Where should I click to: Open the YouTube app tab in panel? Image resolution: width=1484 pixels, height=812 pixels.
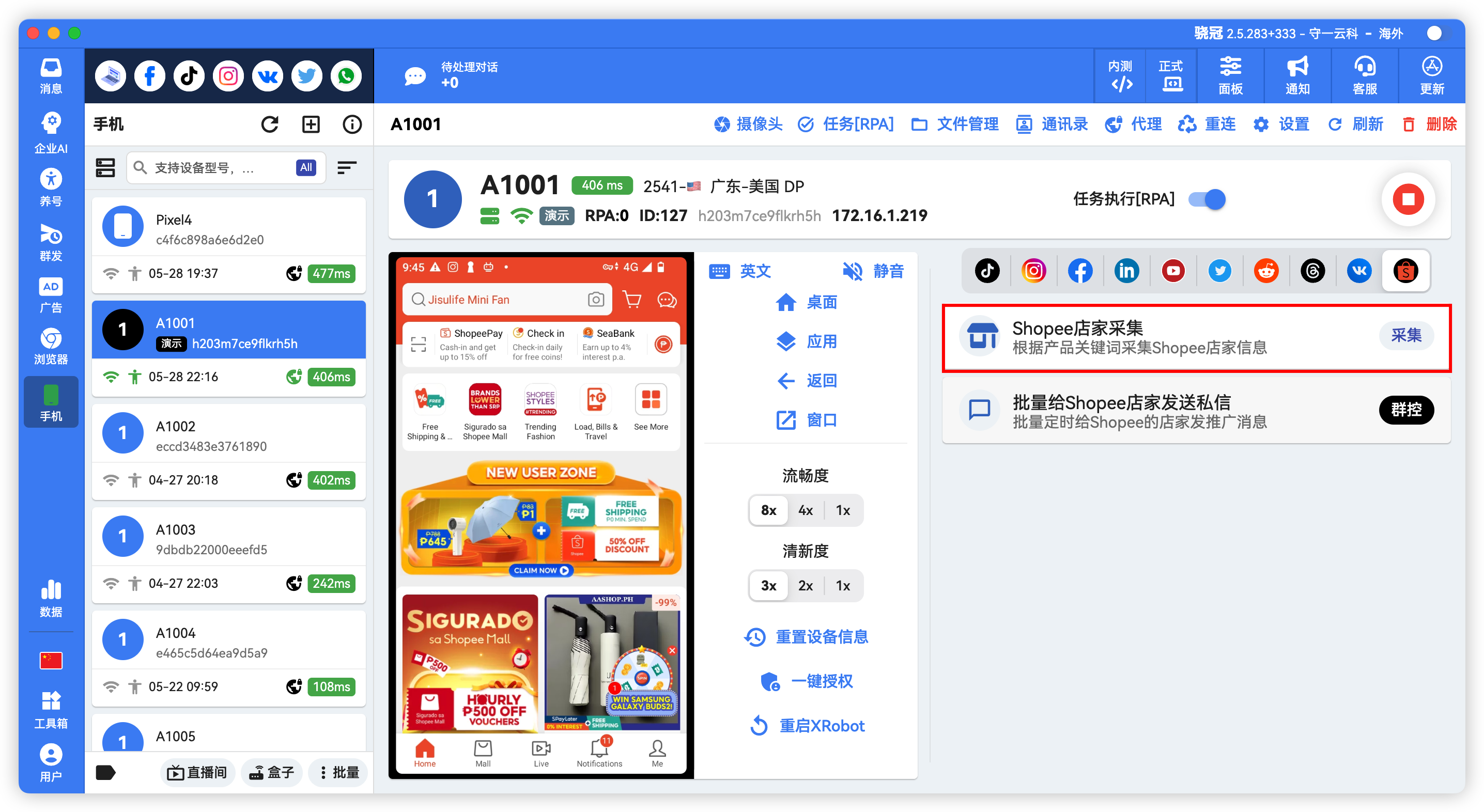pyautogui.click(x=1173, y=271)
